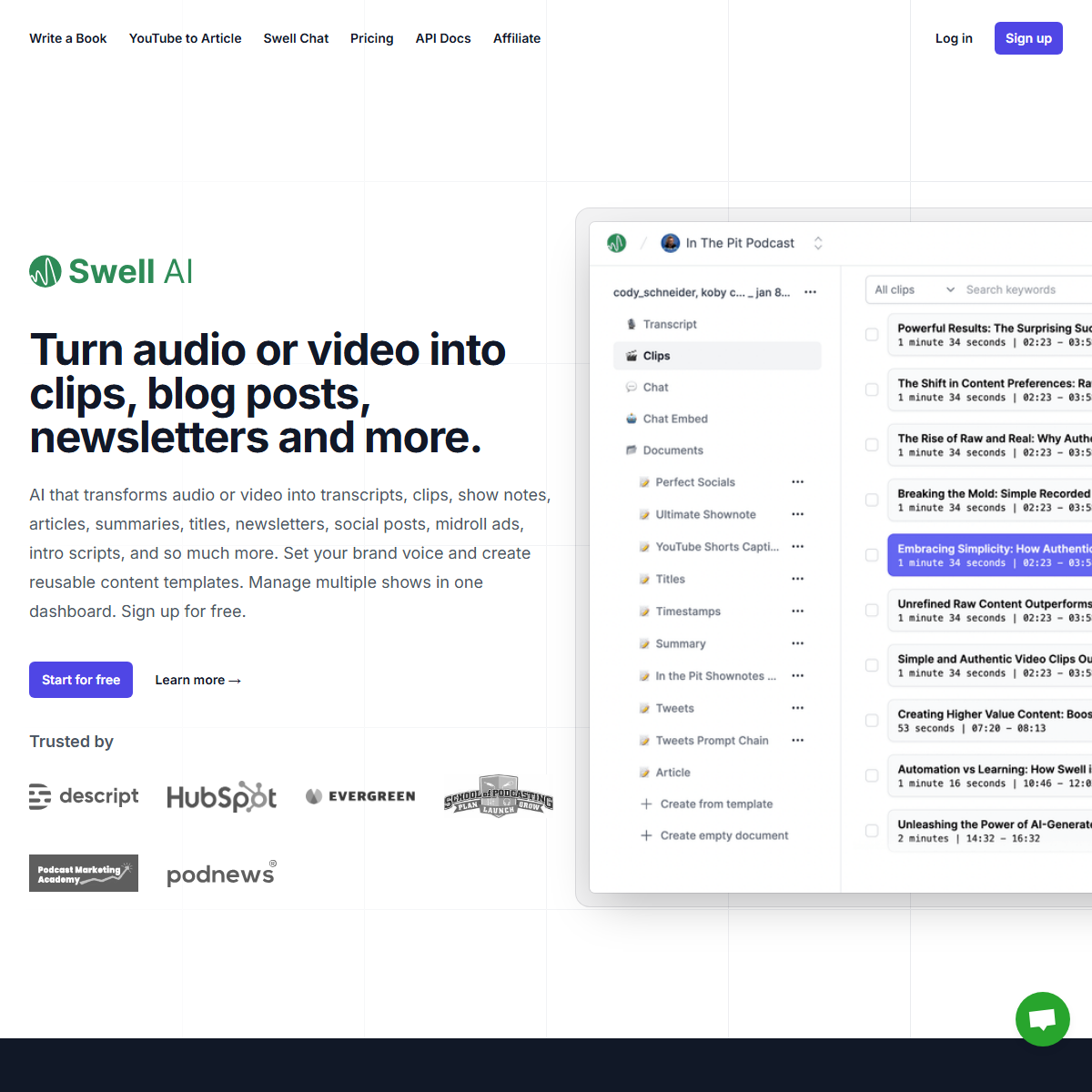Click the Sign up button
The width and height of the screenshot is (1092, 1092).
pos(1028,38)
